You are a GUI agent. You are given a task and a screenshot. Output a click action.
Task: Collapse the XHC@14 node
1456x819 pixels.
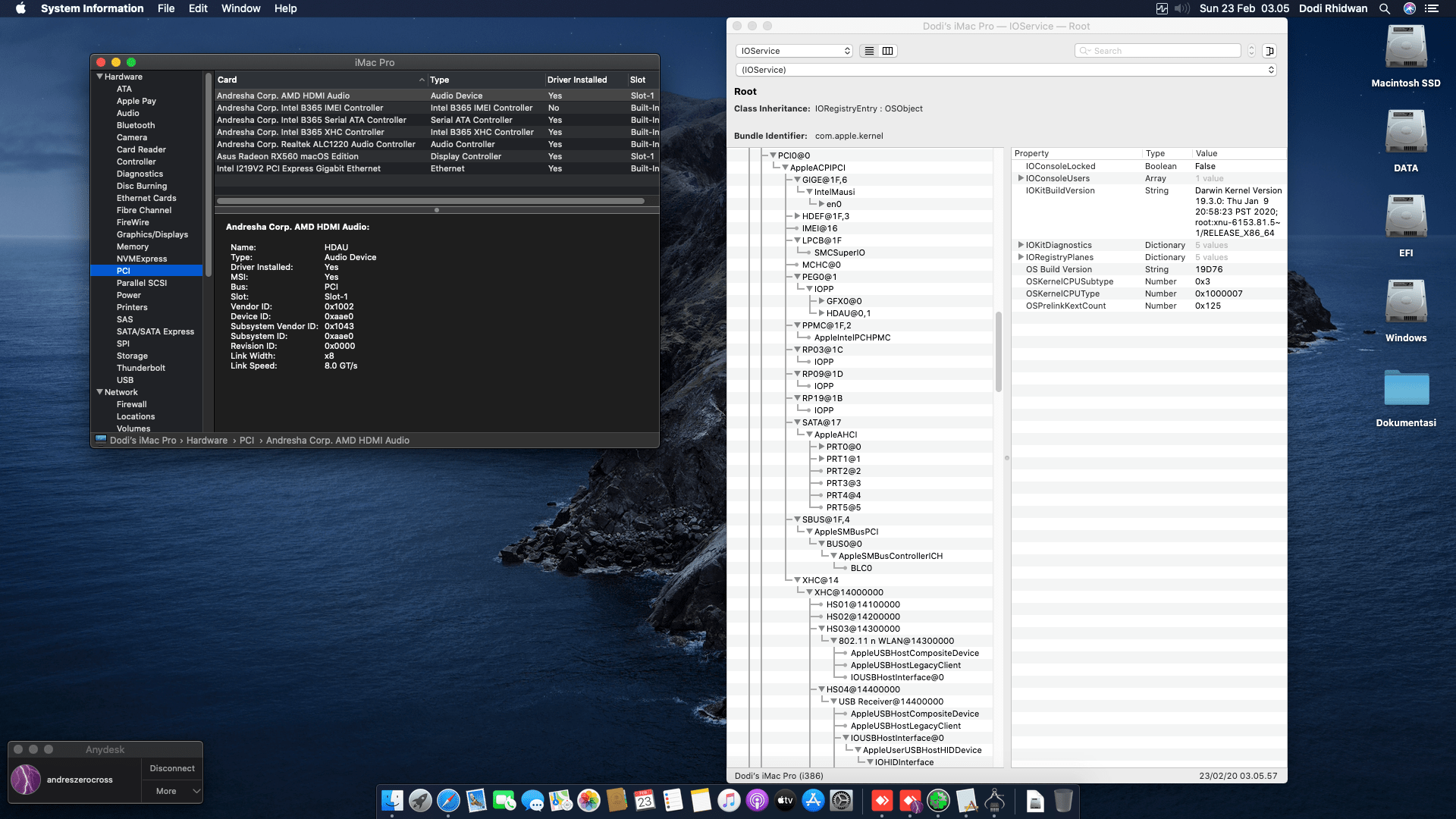(x=797, y=580)
